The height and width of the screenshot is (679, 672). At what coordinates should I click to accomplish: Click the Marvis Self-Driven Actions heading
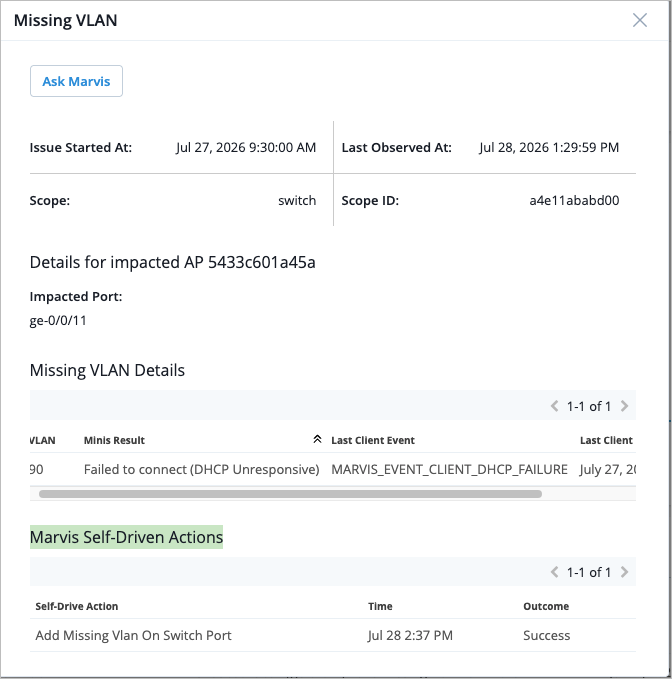pos(126,537)
